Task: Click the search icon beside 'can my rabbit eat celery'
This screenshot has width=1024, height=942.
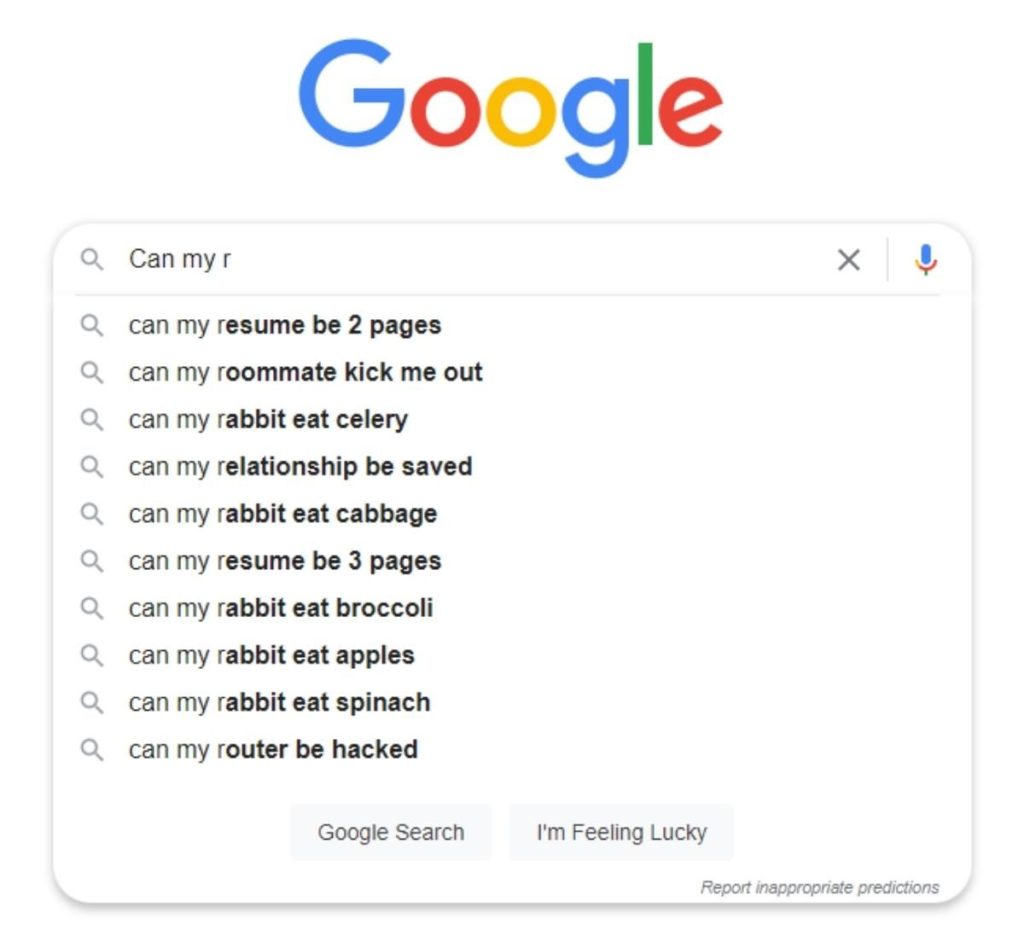Action: (x=93, y=419)
